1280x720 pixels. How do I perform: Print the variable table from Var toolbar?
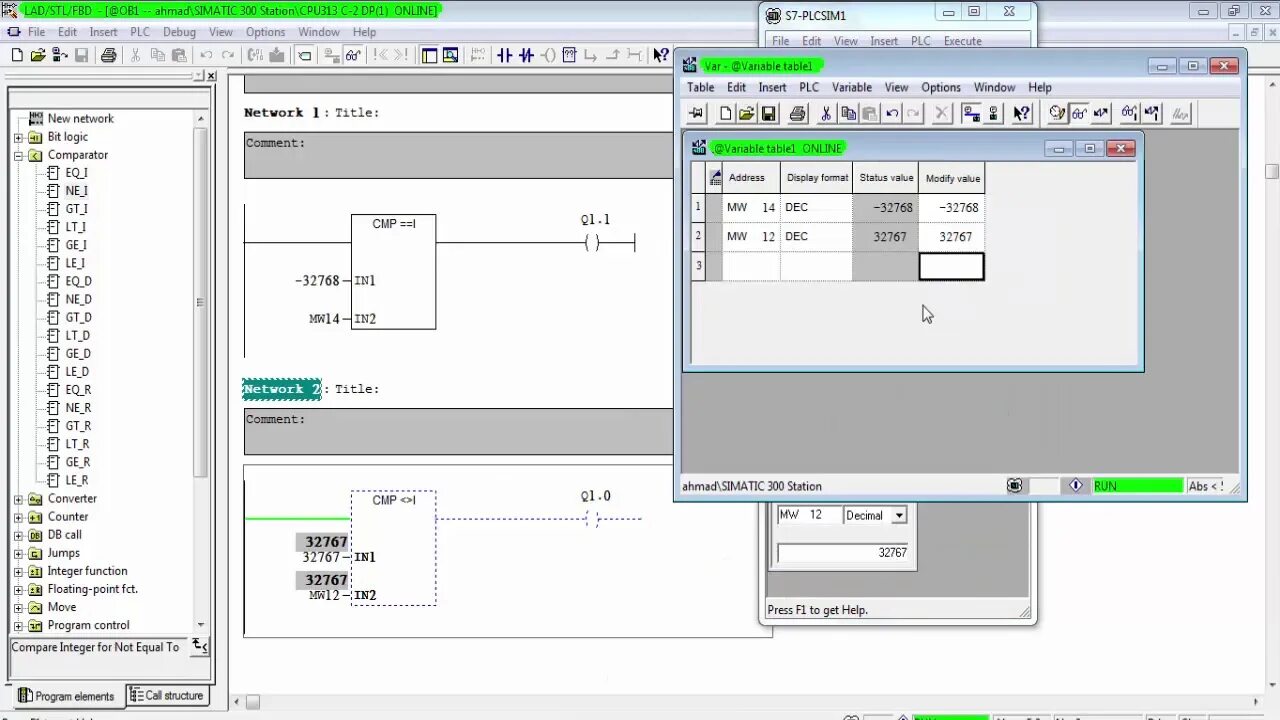(797, 113)
